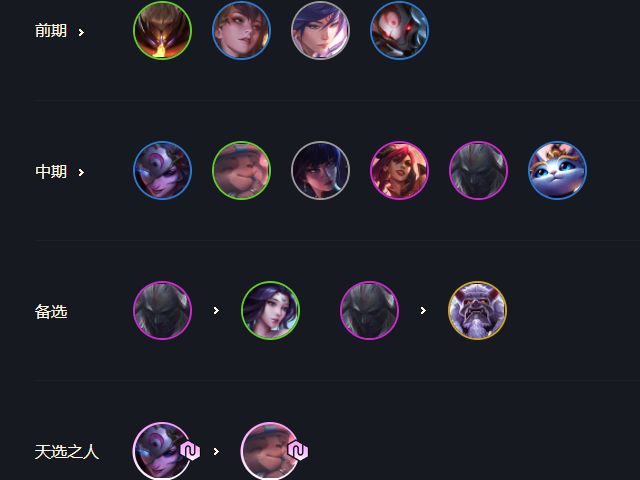The image size is (640, 480).
Task: Click the pink chosen badge on Lissandra
Action: point(190,451)
